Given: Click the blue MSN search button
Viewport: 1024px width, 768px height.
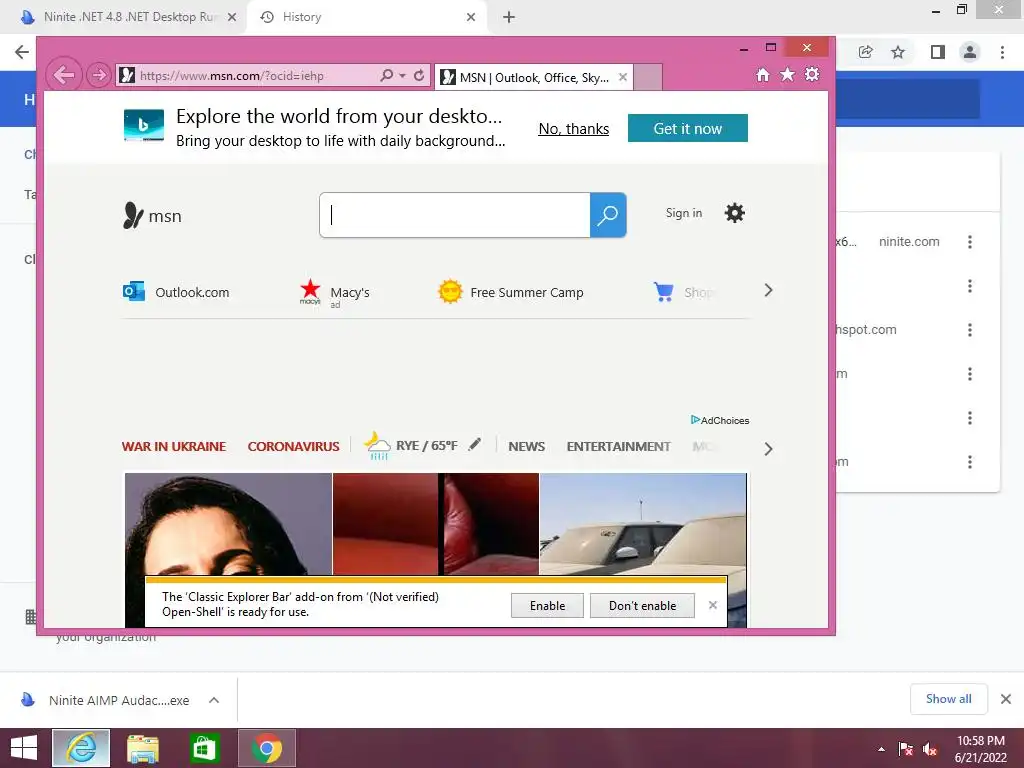Looking at the screenshot, I should (608, 215).
